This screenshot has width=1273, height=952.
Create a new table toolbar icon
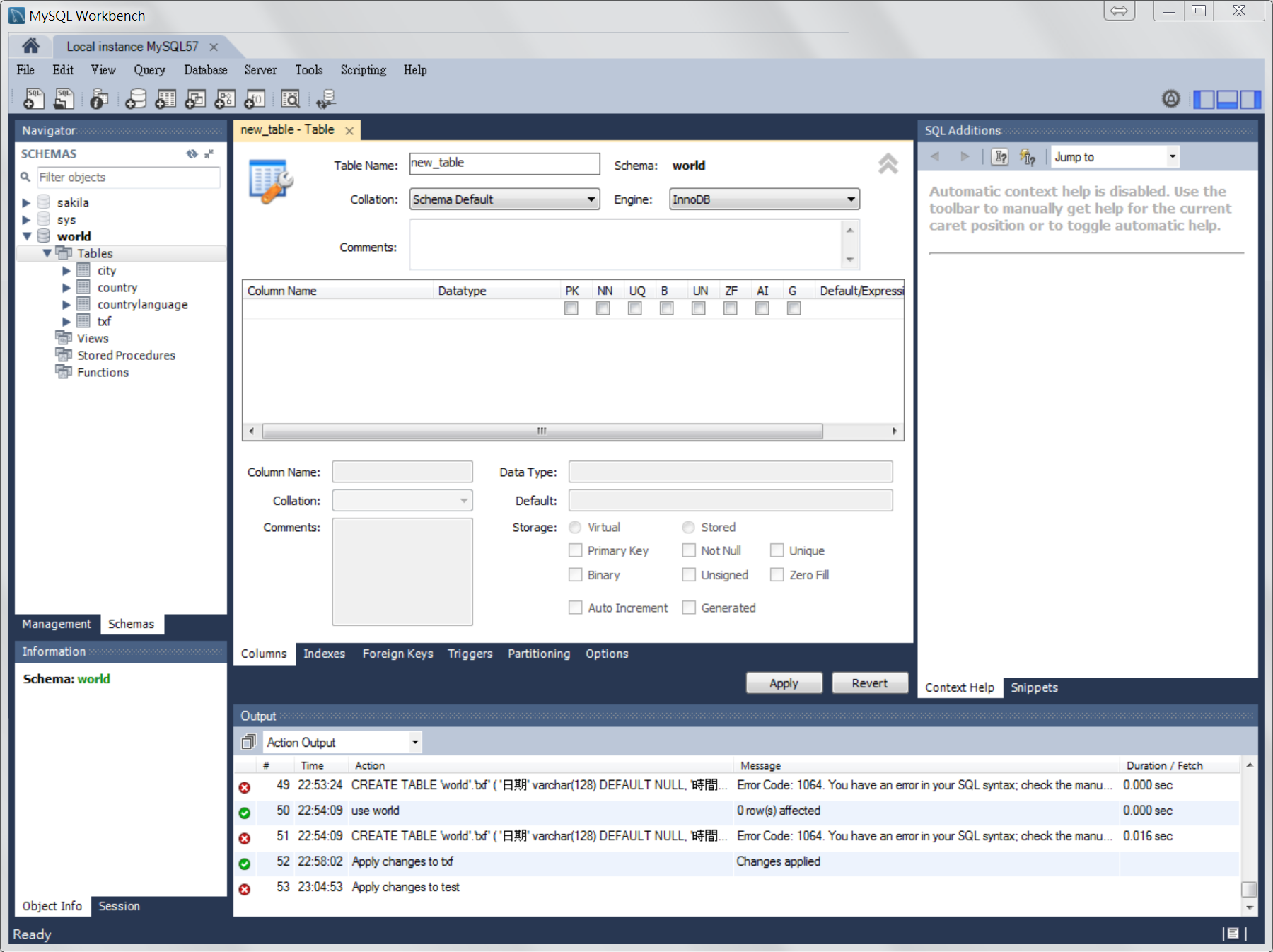point(165,99)
